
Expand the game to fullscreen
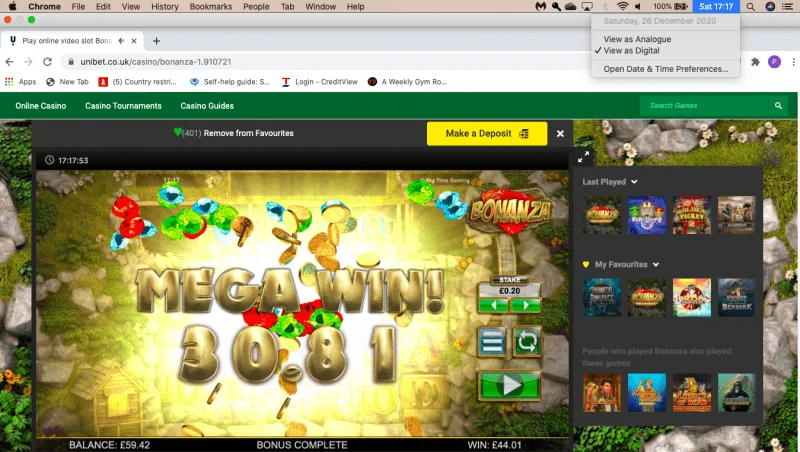(x=583, y=157)
